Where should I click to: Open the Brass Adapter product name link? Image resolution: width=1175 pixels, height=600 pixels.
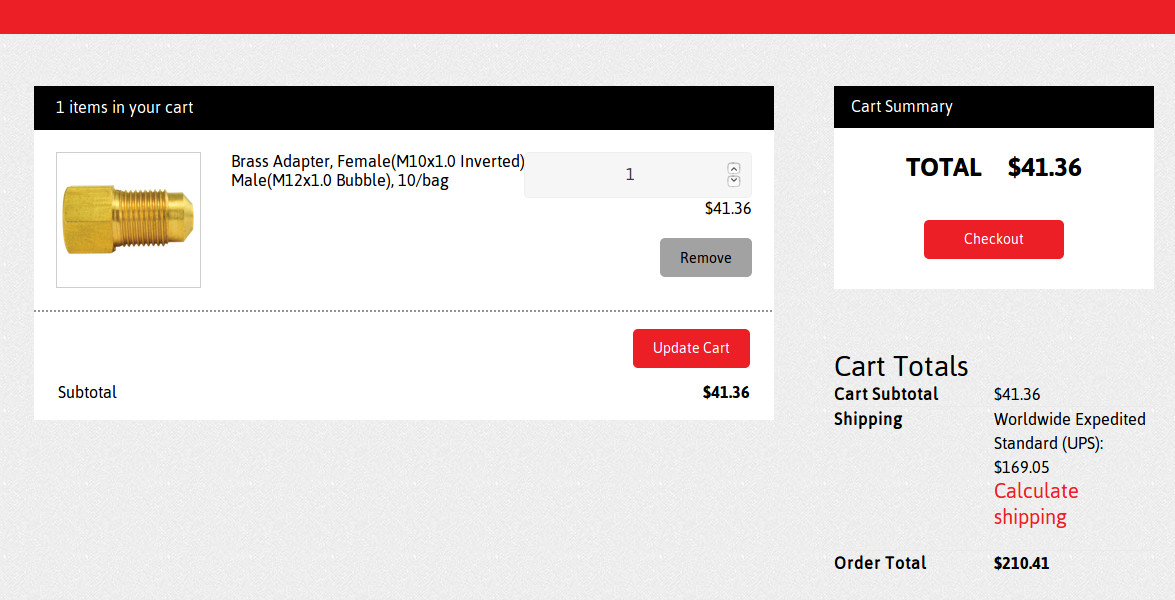[x=377, y=171]
